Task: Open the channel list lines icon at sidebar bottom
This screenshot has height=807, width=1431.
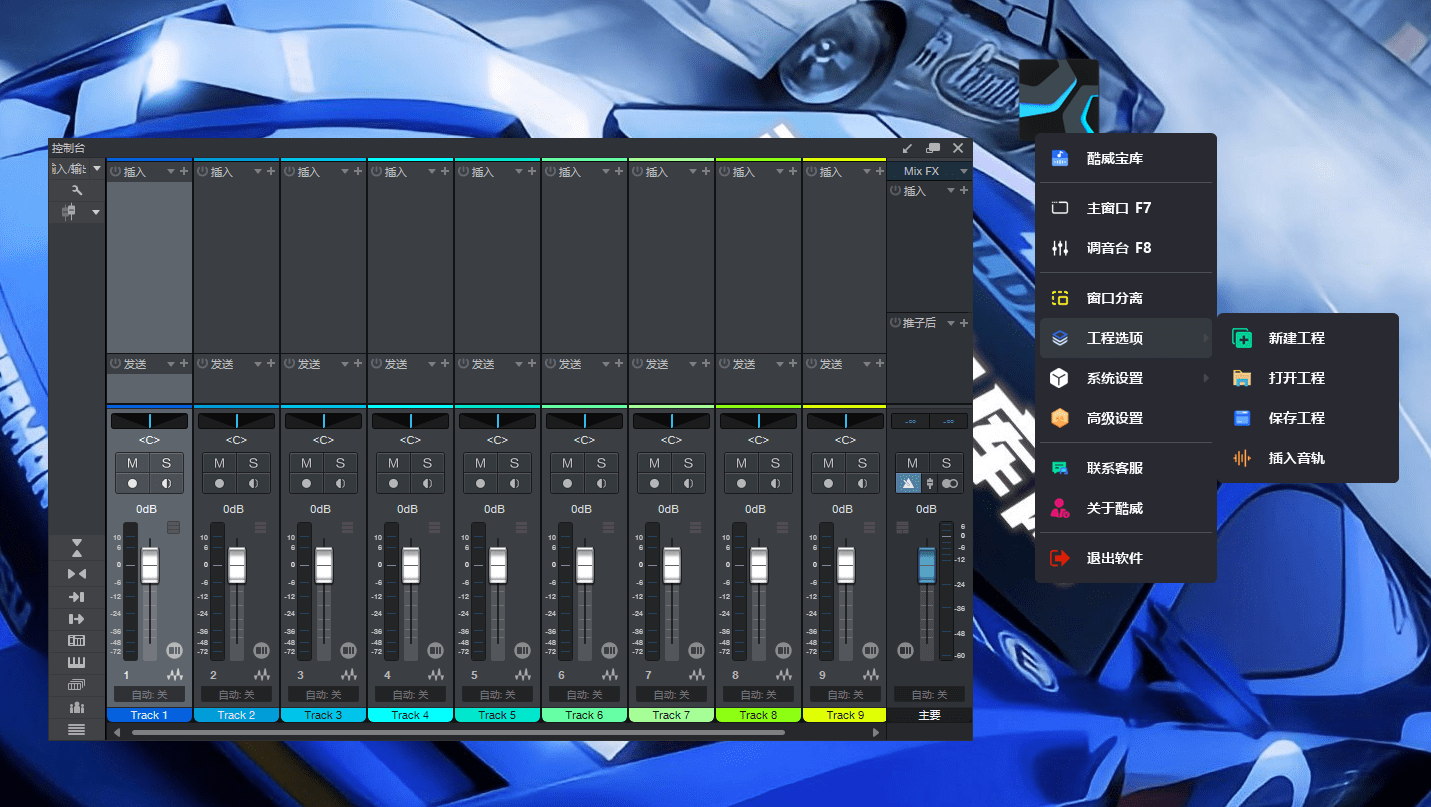Action: coord(77,729)
